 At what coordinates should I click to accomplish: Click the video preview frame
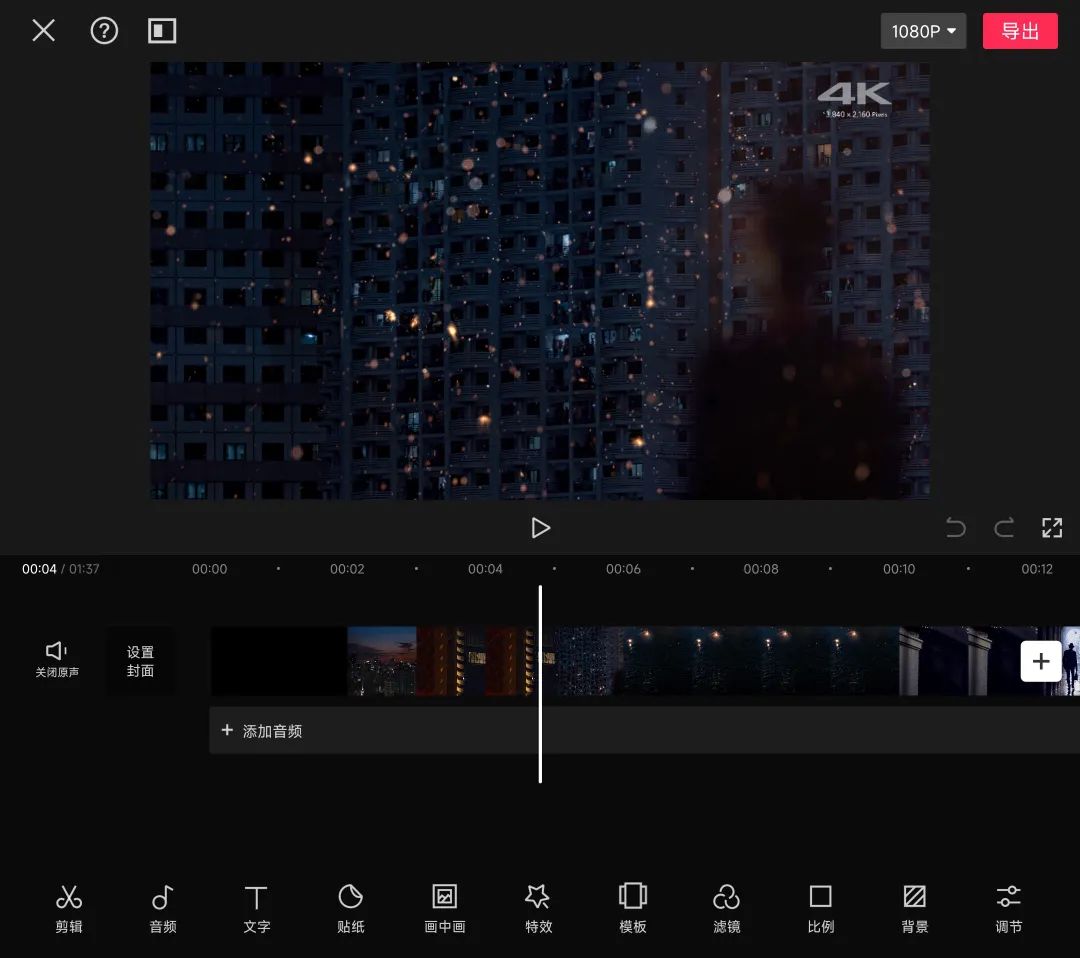click(540, 280)
